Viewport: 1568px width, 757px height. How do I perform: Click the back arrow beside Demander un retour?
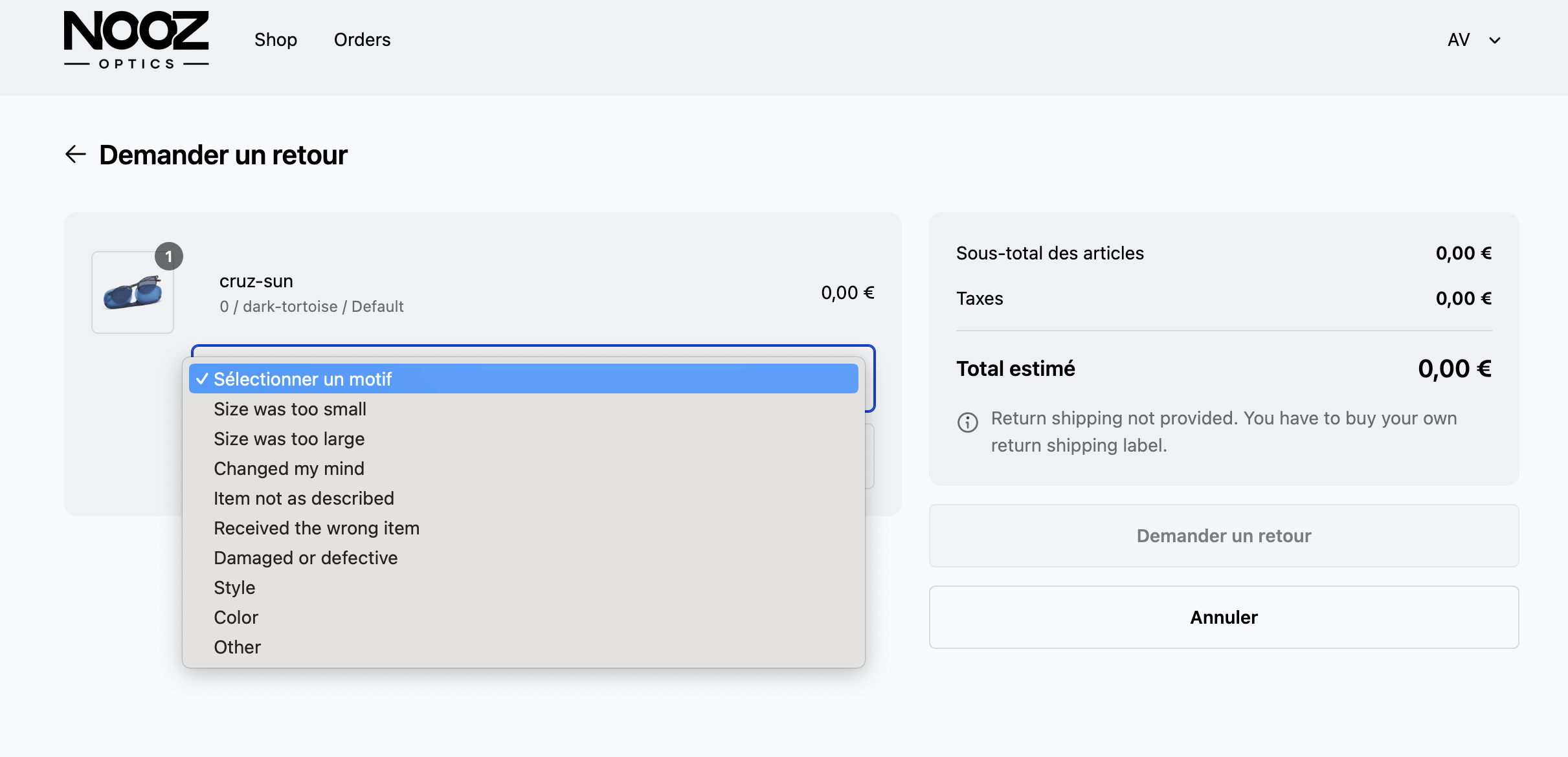[x=76, y=154]
